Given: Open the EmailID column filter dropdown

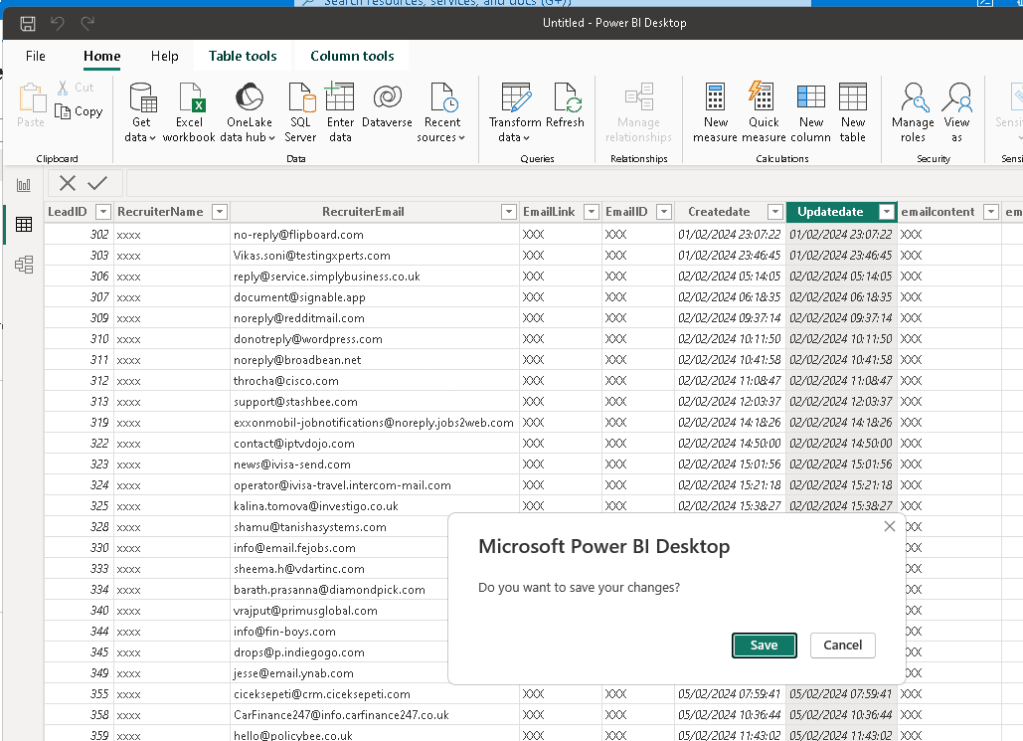Looking at the screenshot, I should point(664,212).
